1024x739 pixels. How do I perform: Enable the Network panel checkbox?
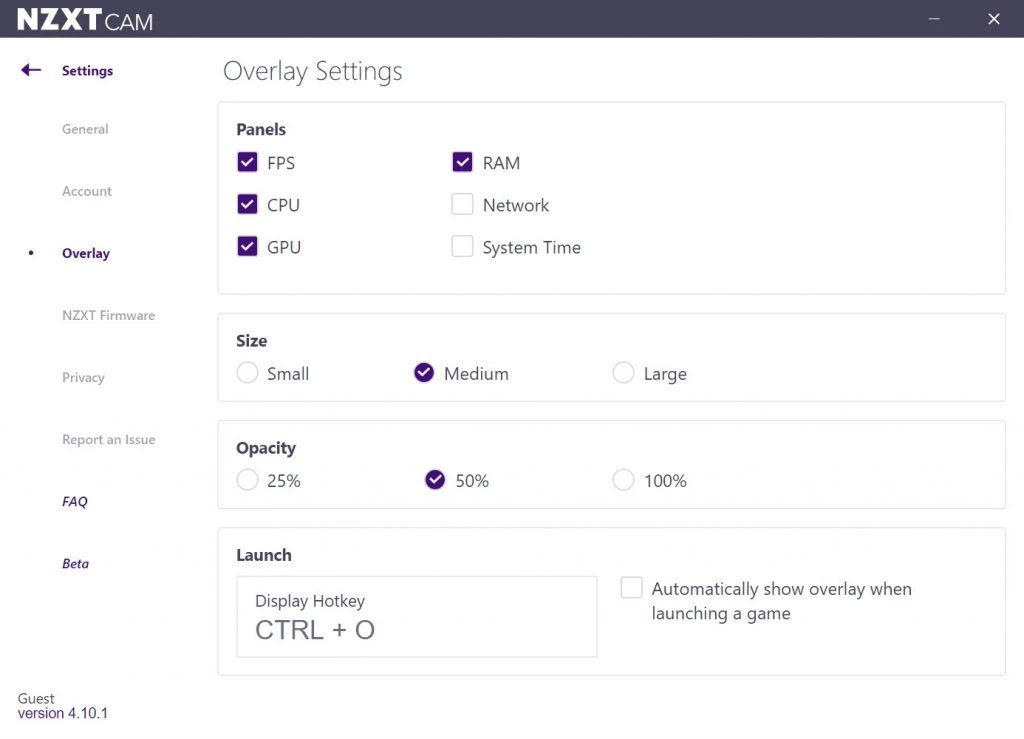tap(462, 204)
